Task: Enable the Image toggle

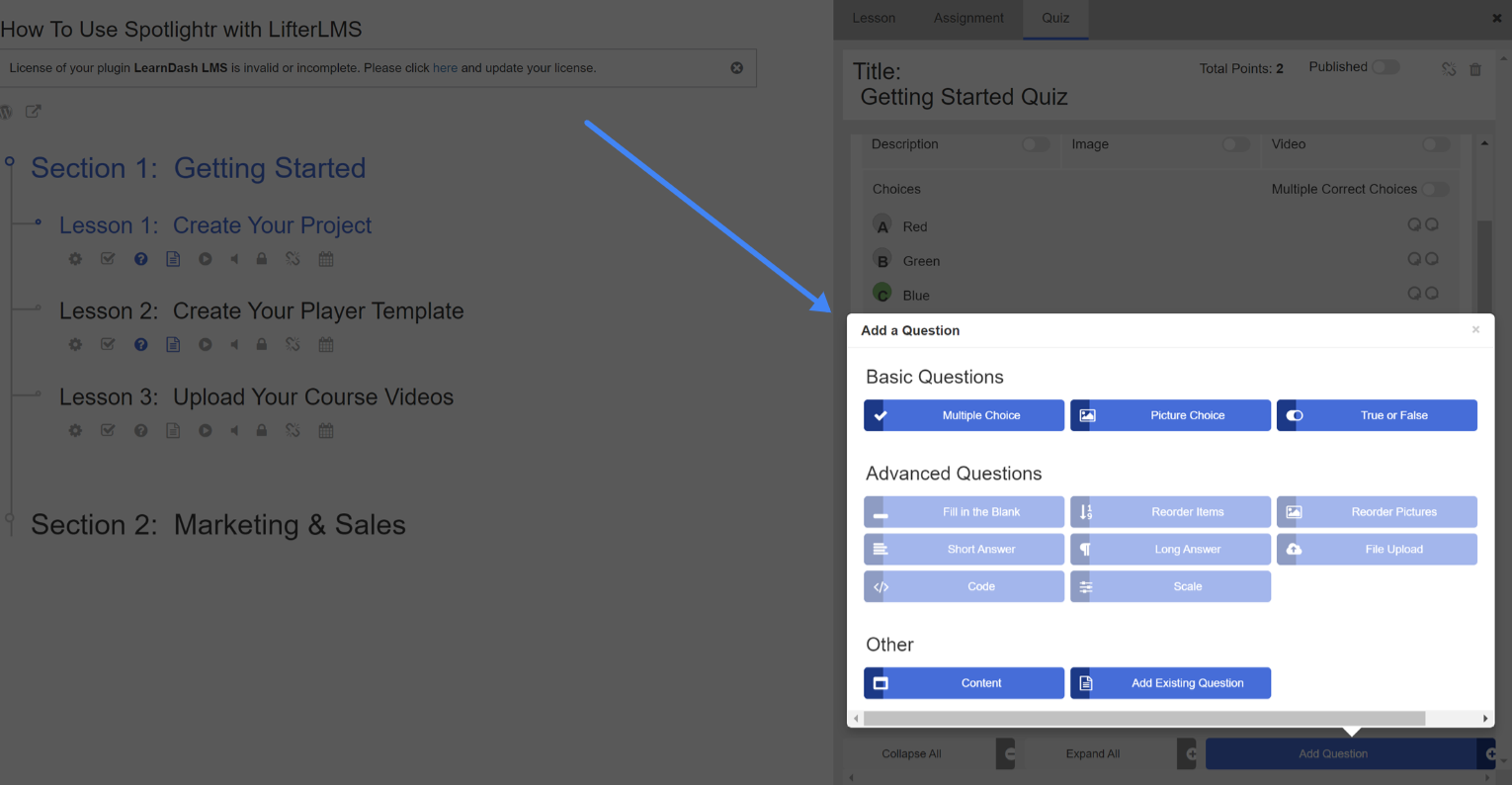Action: pos(1236,144)
